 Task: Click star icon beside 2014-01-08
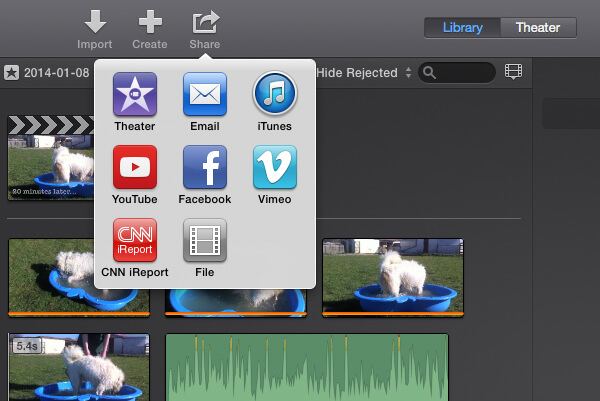coord(11,73)
